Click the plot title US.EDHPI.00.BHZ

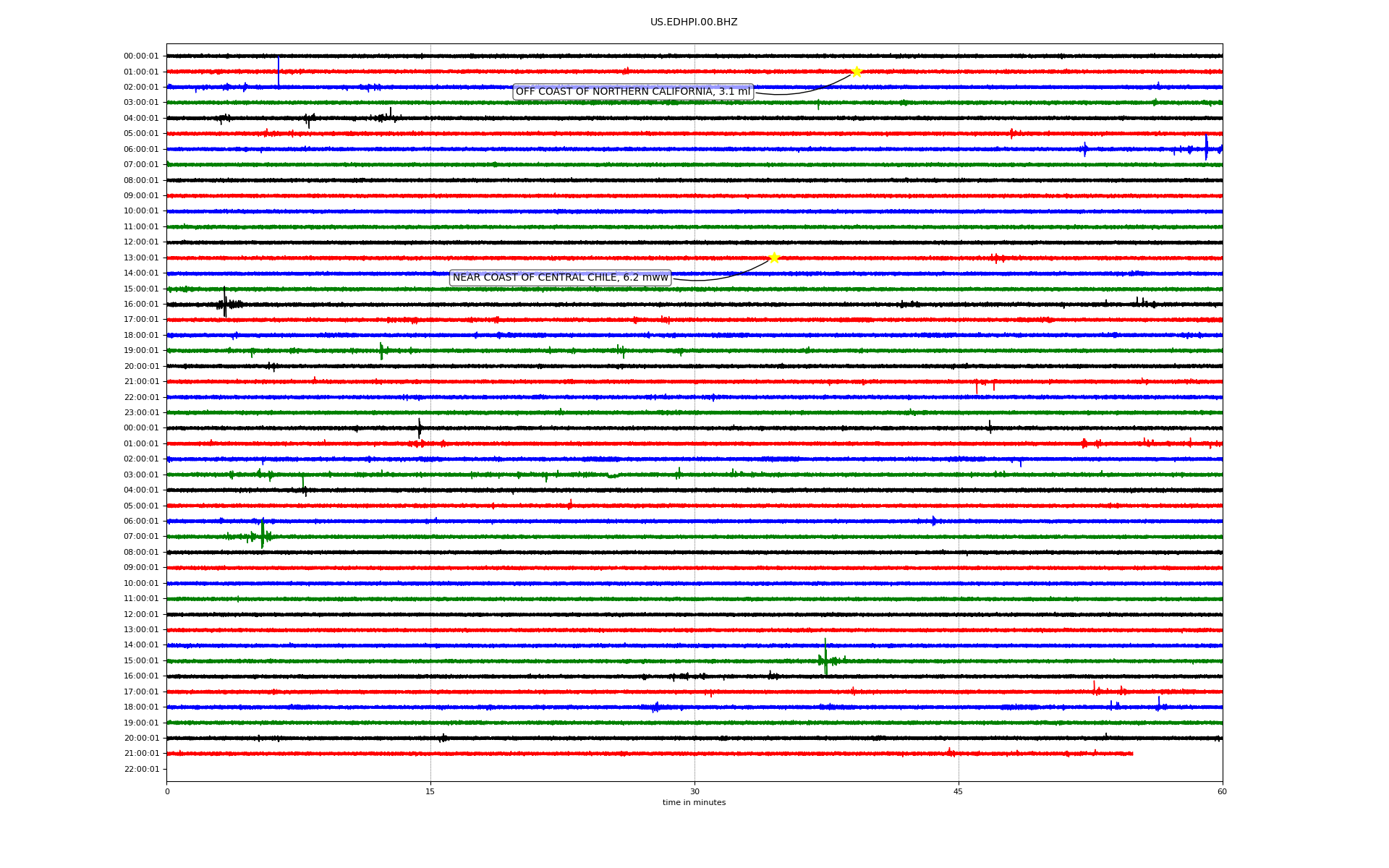coord(694,22)
